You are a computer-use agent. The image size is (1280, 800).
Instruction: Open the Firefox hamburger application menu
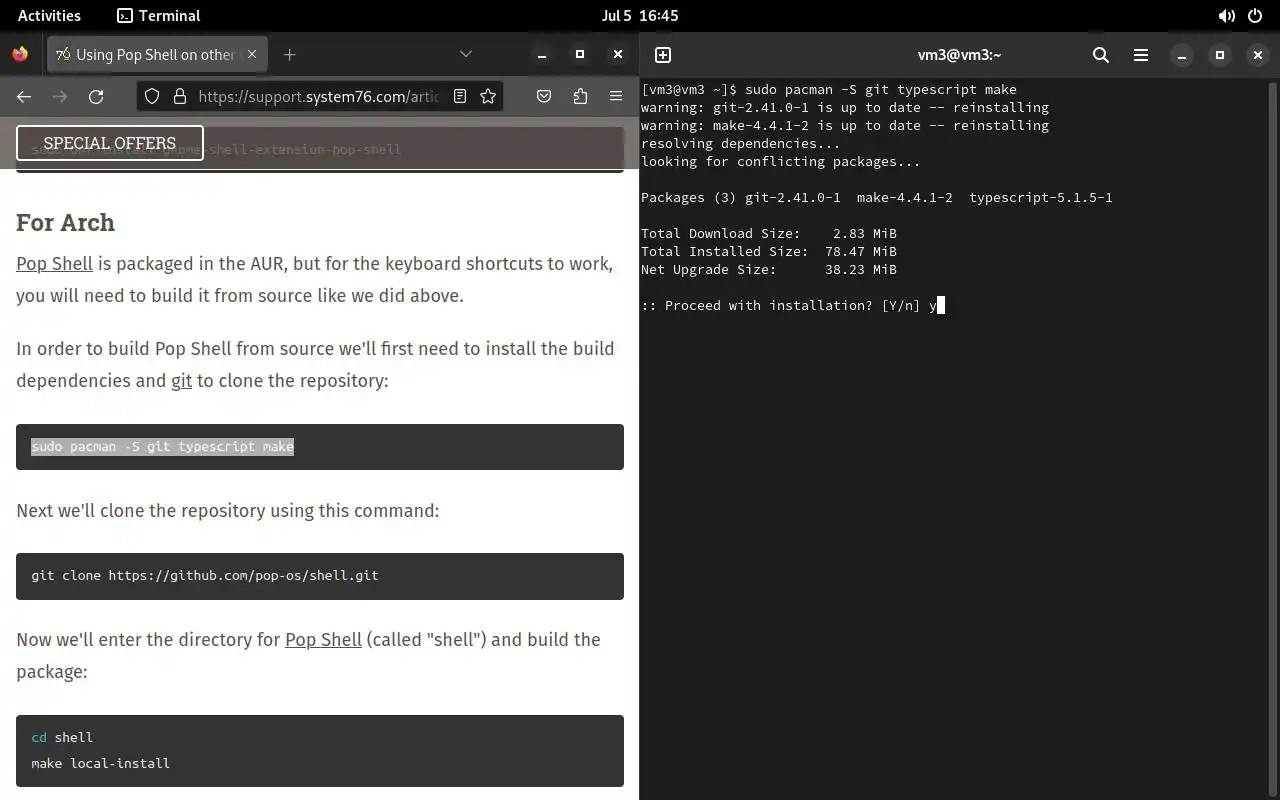tap(616, 96)
